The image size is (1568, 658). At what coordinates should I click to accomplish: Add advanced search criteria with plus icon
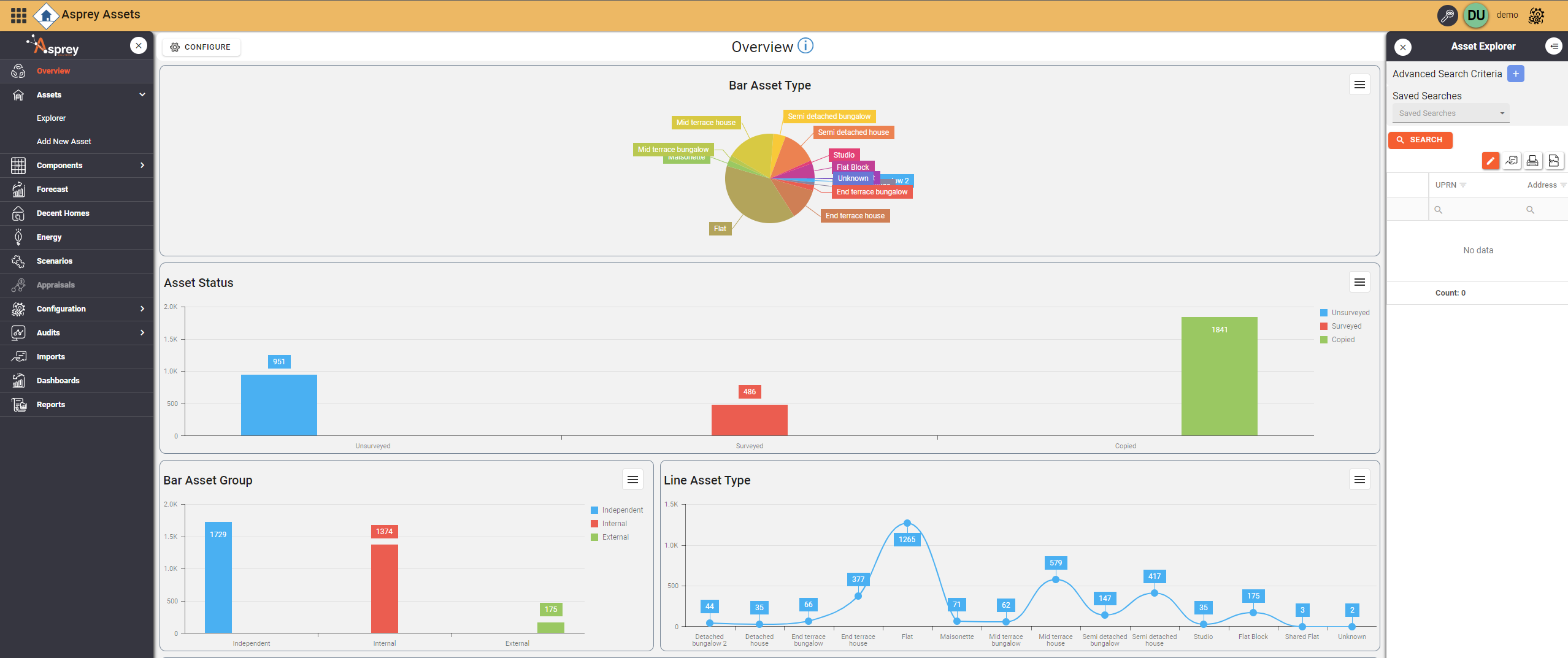tap(1515, 74)
